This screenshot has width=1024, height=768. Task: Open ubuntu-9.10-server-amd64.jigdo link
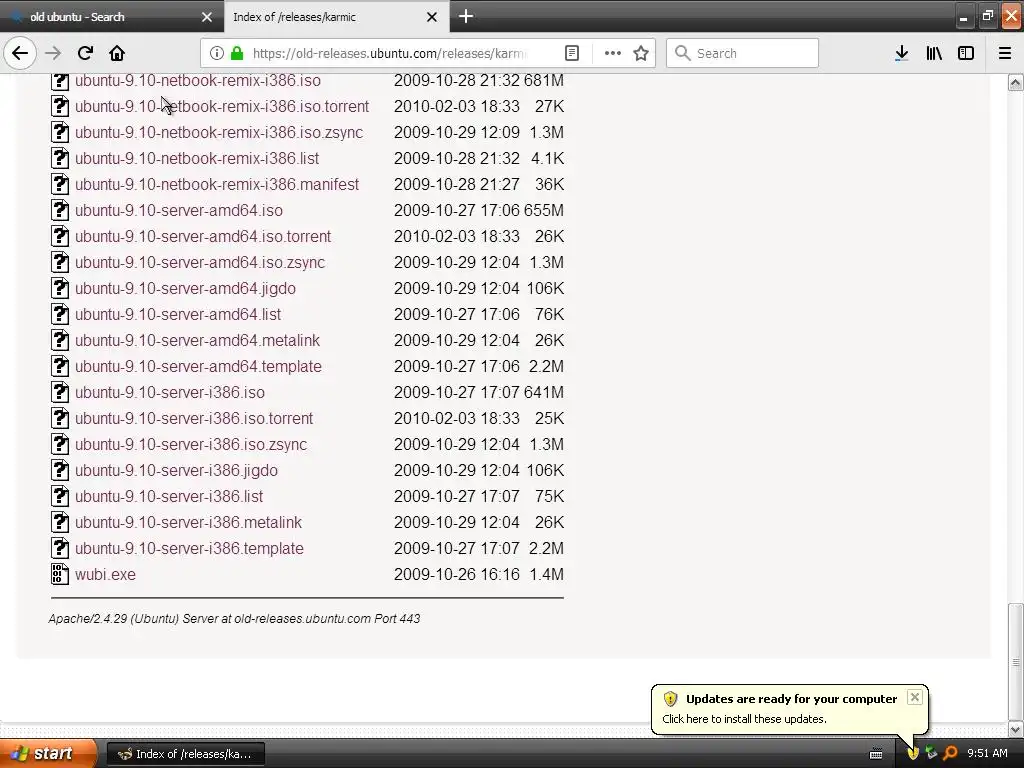click(x=185, y=289)
